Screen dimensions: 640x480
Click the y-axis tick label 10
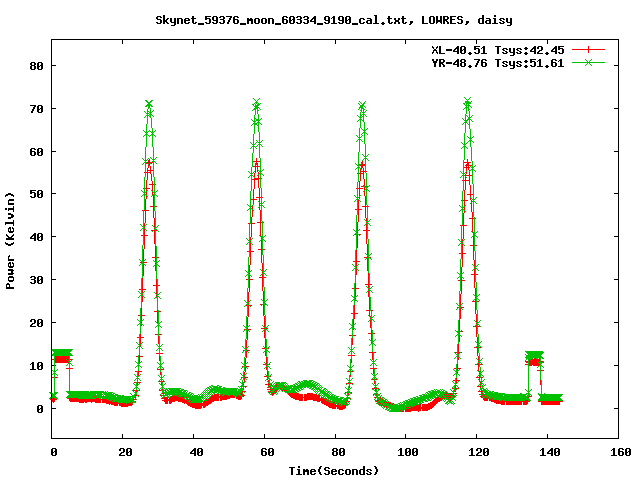click(x=36, y=366)
